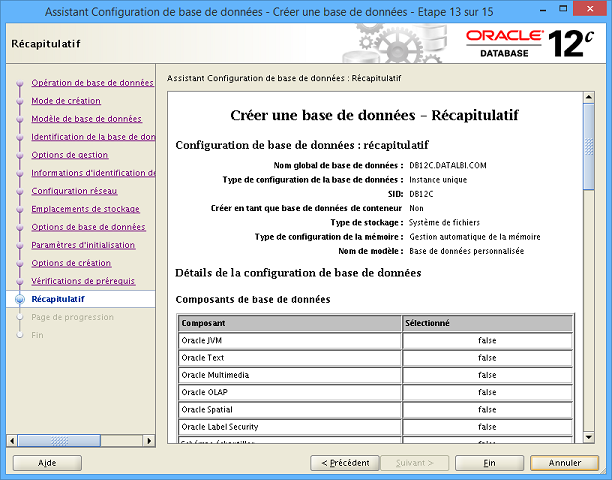612x480 pixels.
Task: Click the Instance unique value
Action: click(438, 180)
